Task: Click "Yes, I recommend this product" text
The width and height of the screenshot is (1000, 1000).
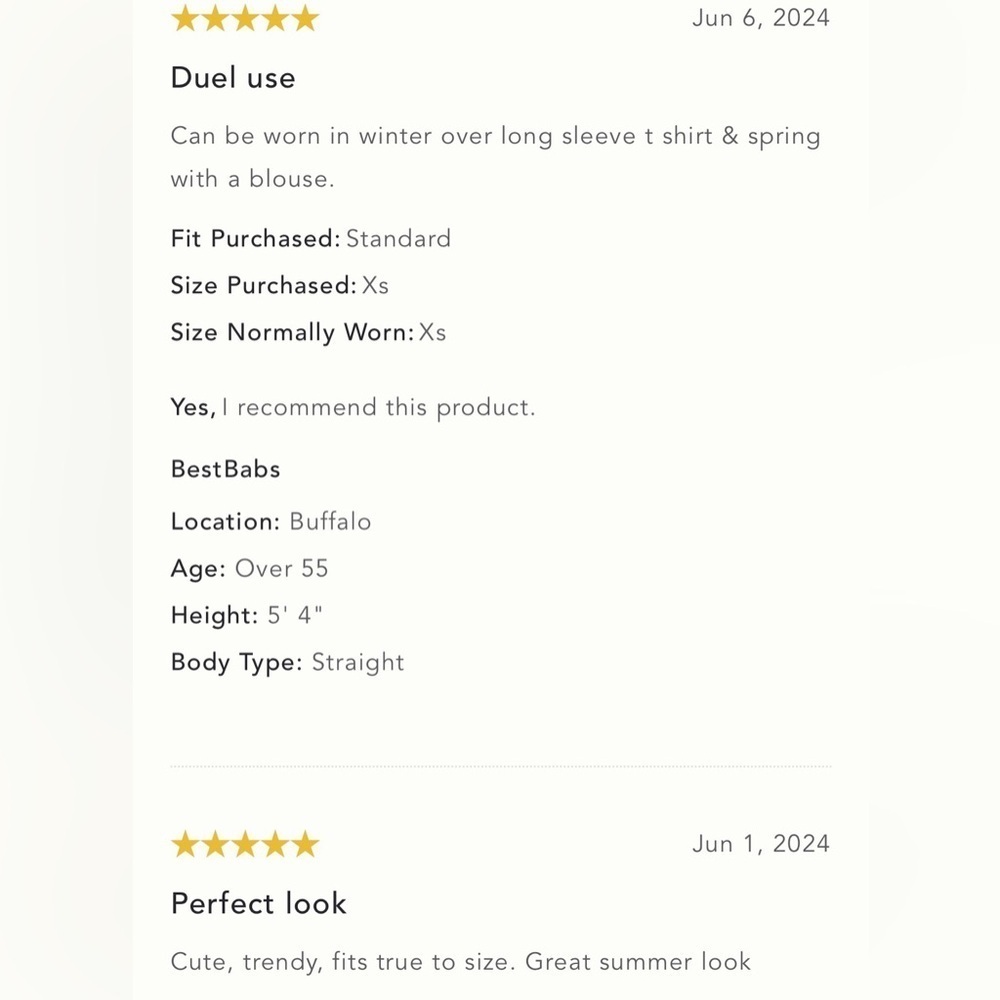Action: tap(353, 408)
